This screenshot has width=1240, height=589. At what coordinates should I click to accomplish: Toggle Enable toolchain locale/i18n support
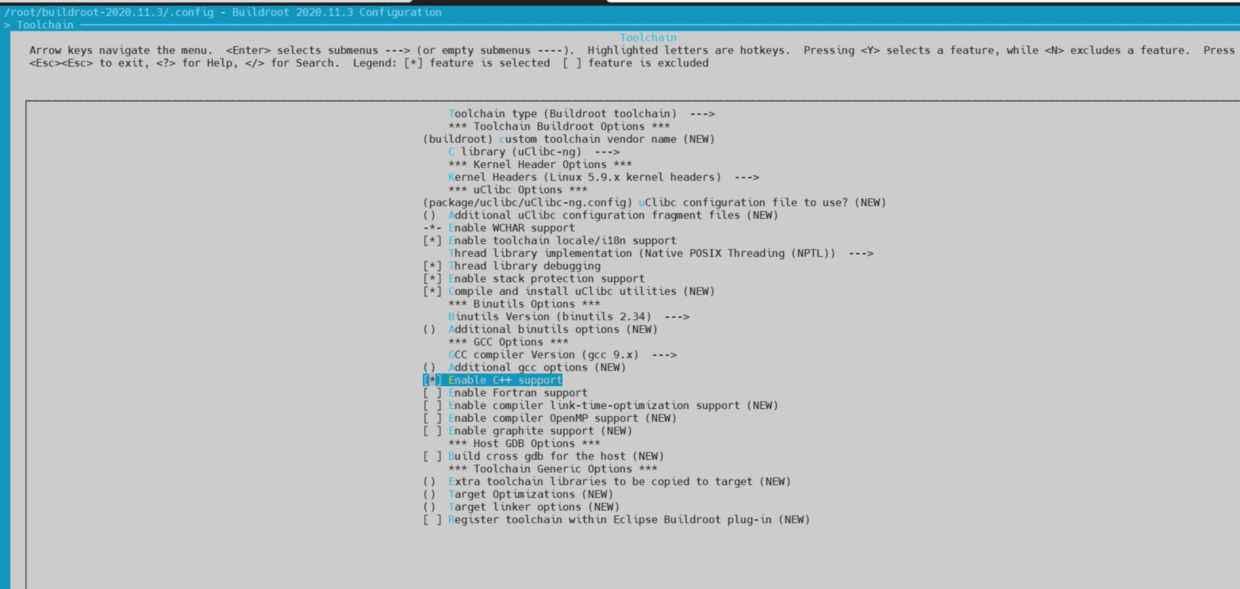[x=550, y=241]
